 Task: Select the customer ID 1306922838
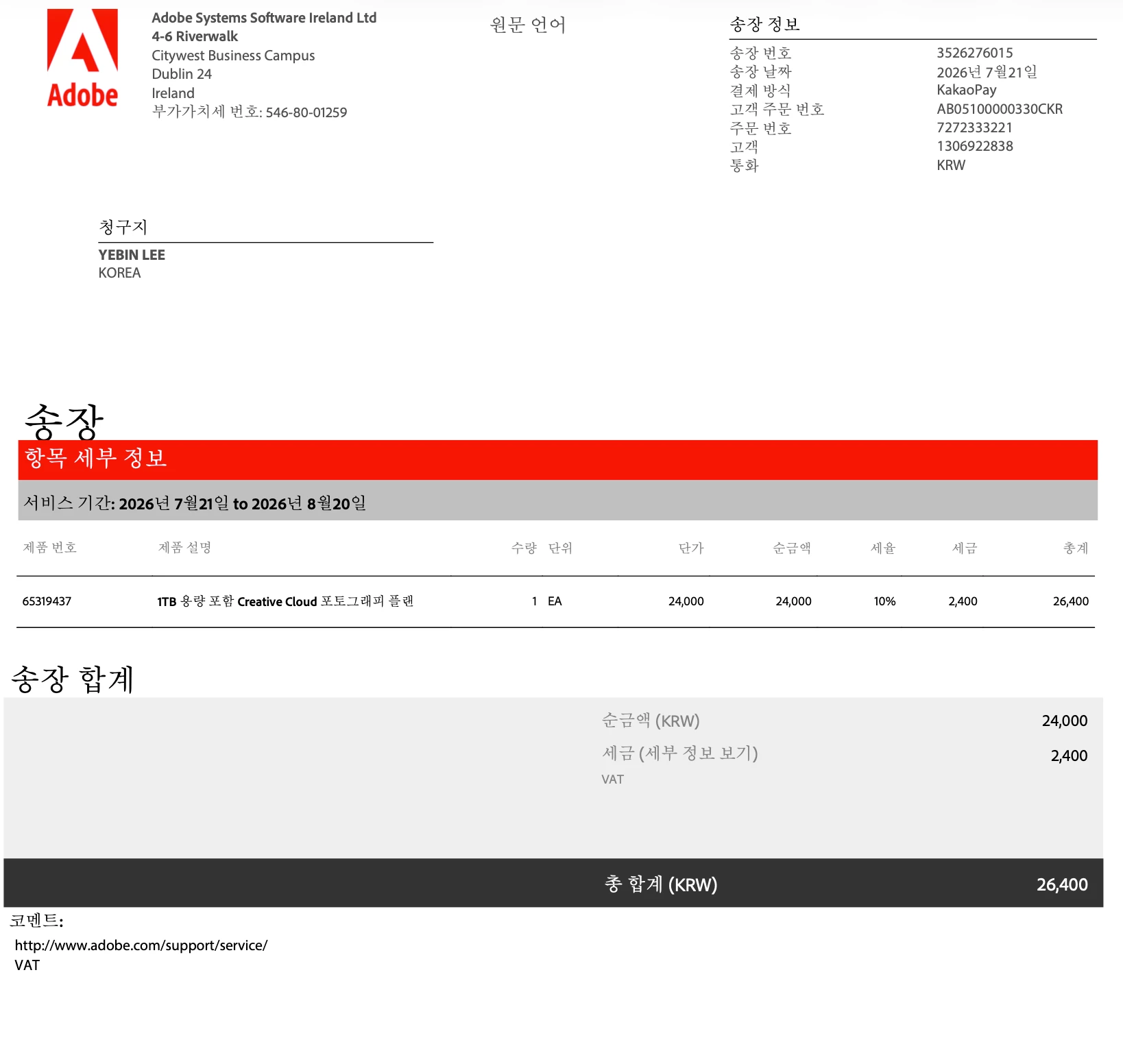(975, 146)
